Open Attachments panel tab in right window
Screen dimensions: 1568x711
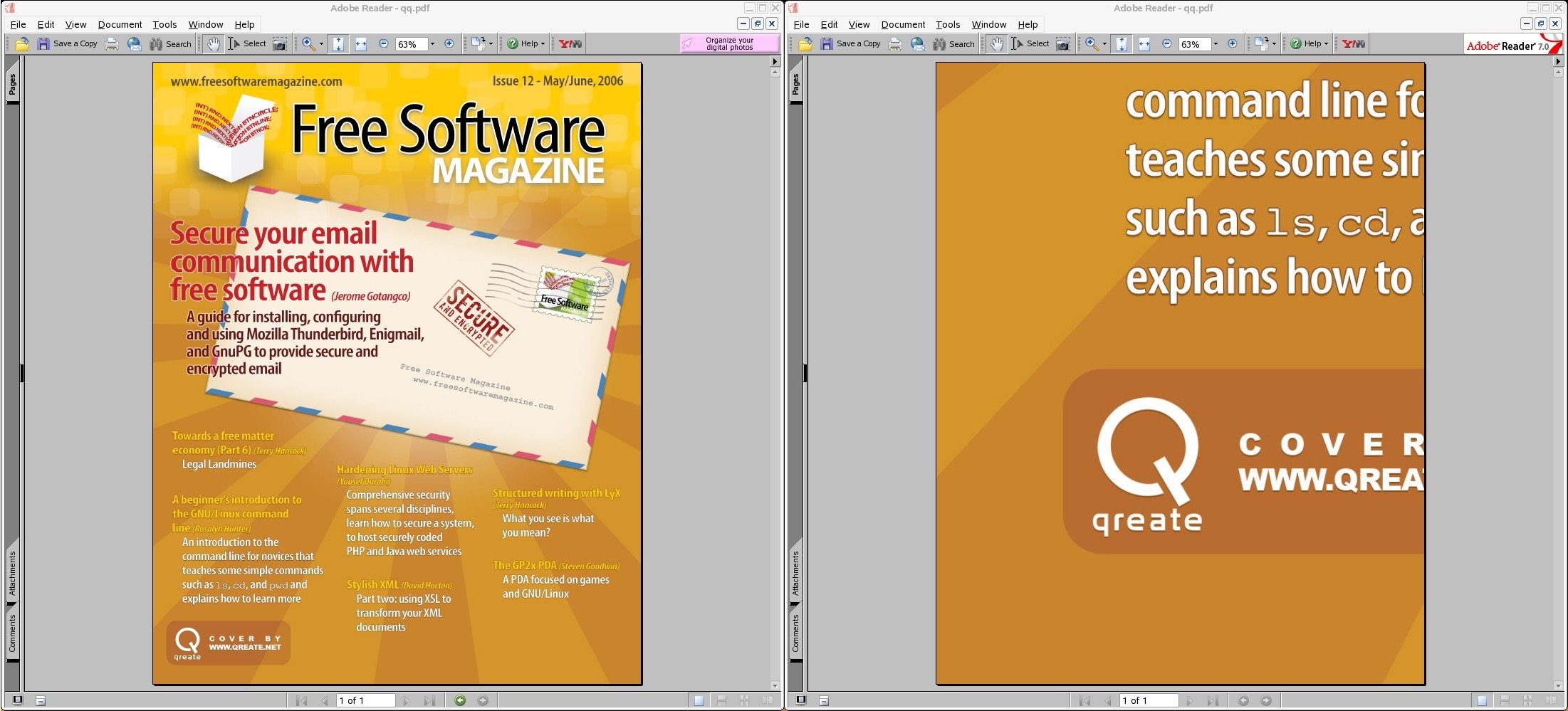pyautogui.click(x=795, y=574)
